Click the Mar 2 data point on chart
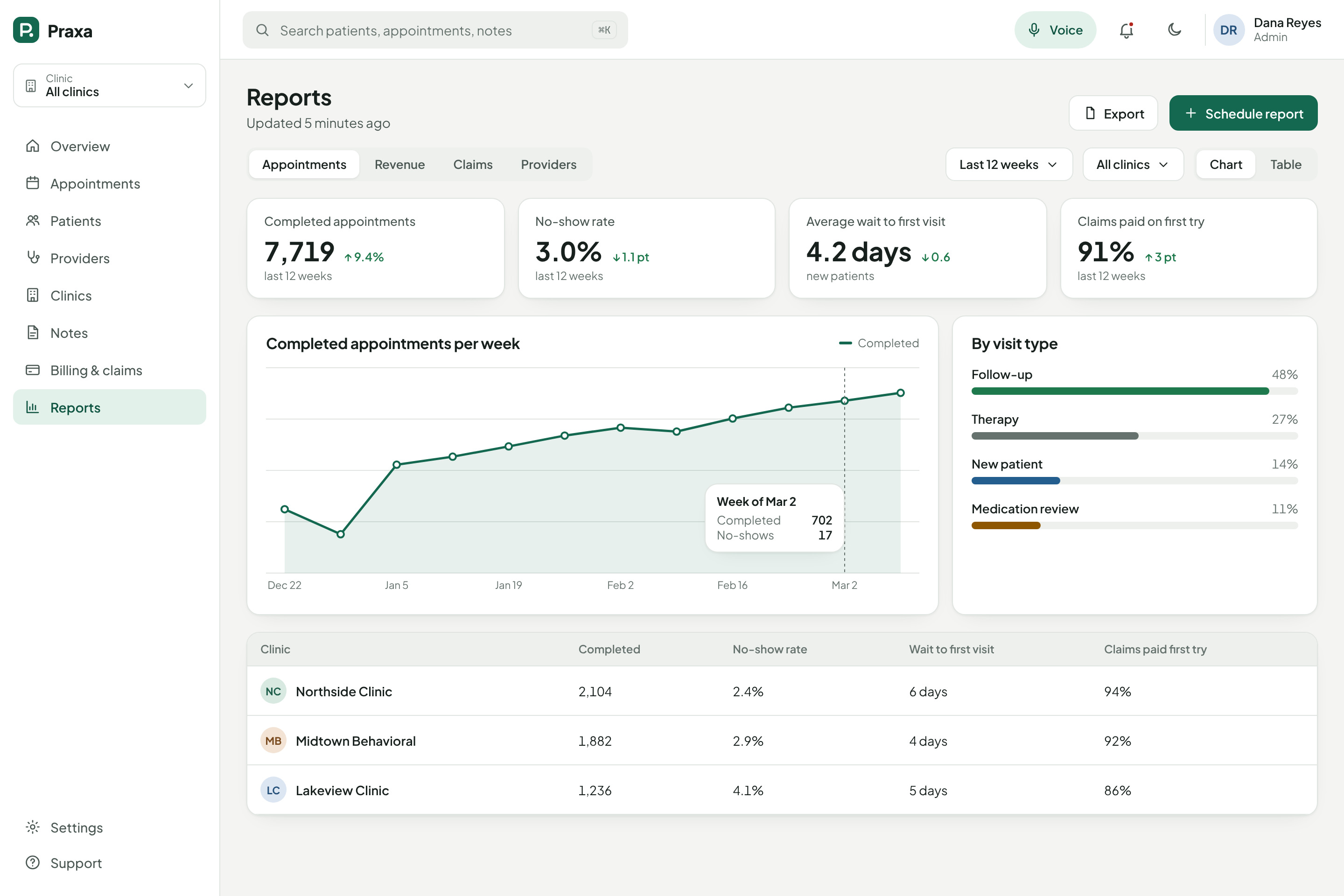 (x=844, y=400)
